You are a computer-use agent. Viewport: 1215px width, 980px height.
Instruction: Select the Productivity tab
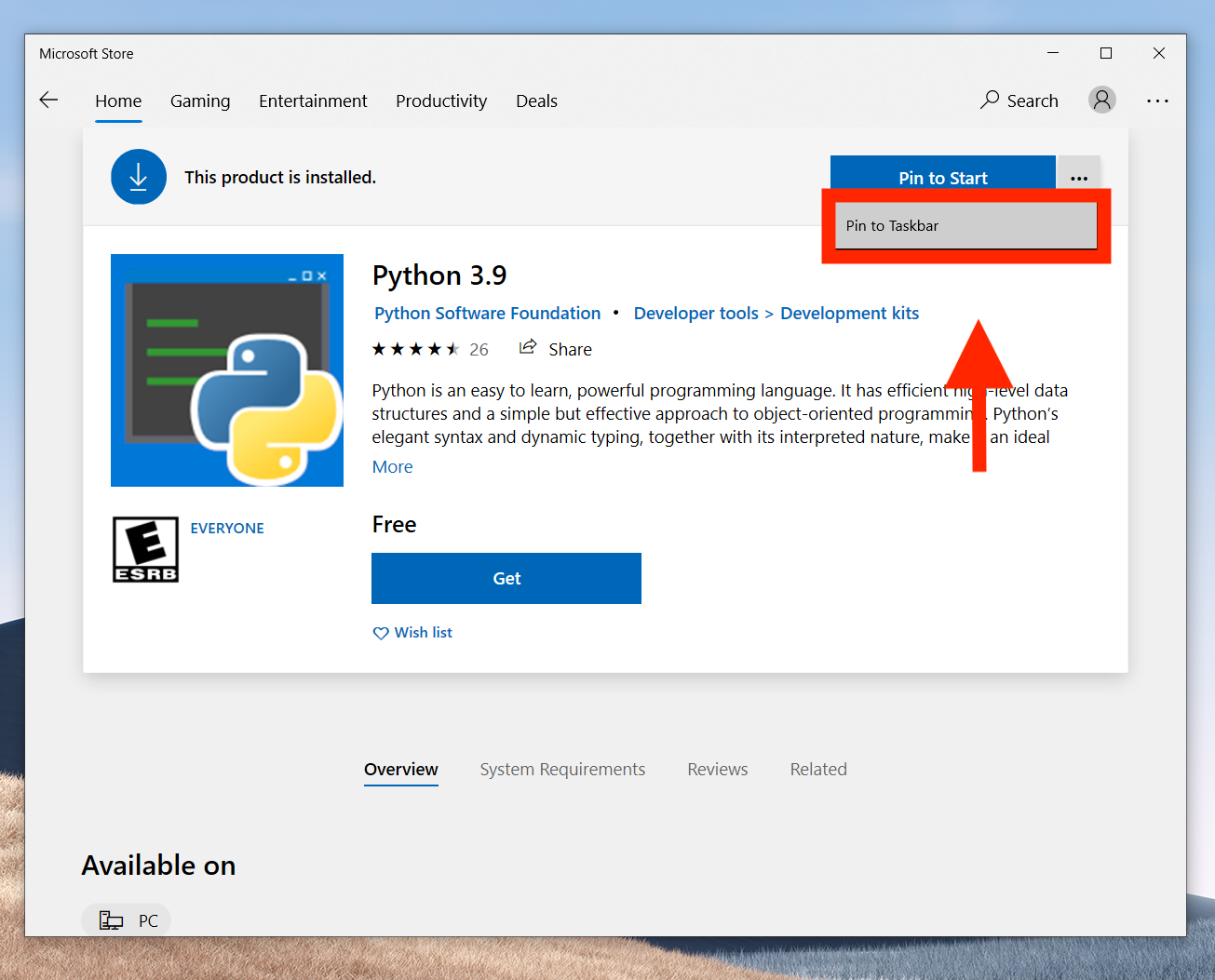click(x=441, y=101)
